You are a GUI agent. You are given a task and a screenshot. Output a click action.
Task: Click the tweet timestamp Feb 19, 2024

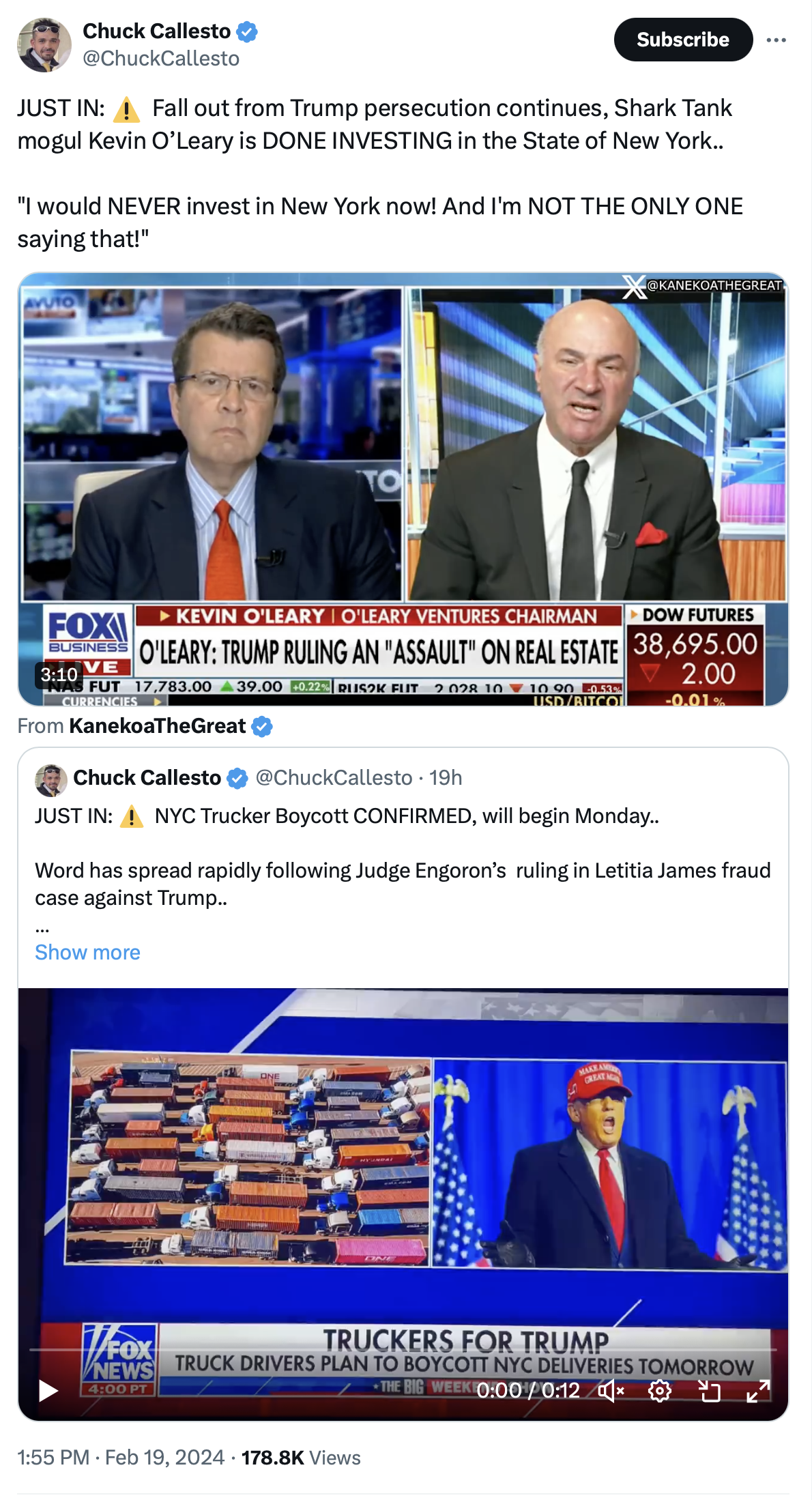[x=121, y=1457]
